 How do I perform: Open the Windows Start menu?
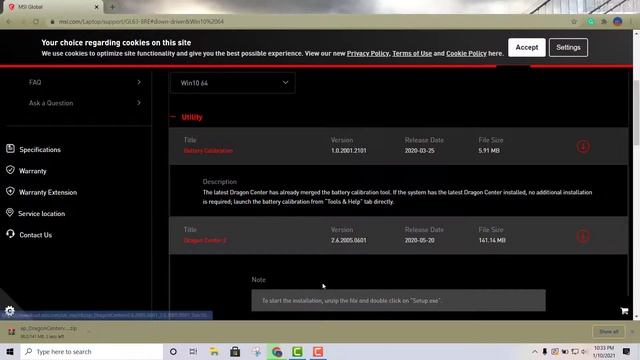click(x=10, y=351)
